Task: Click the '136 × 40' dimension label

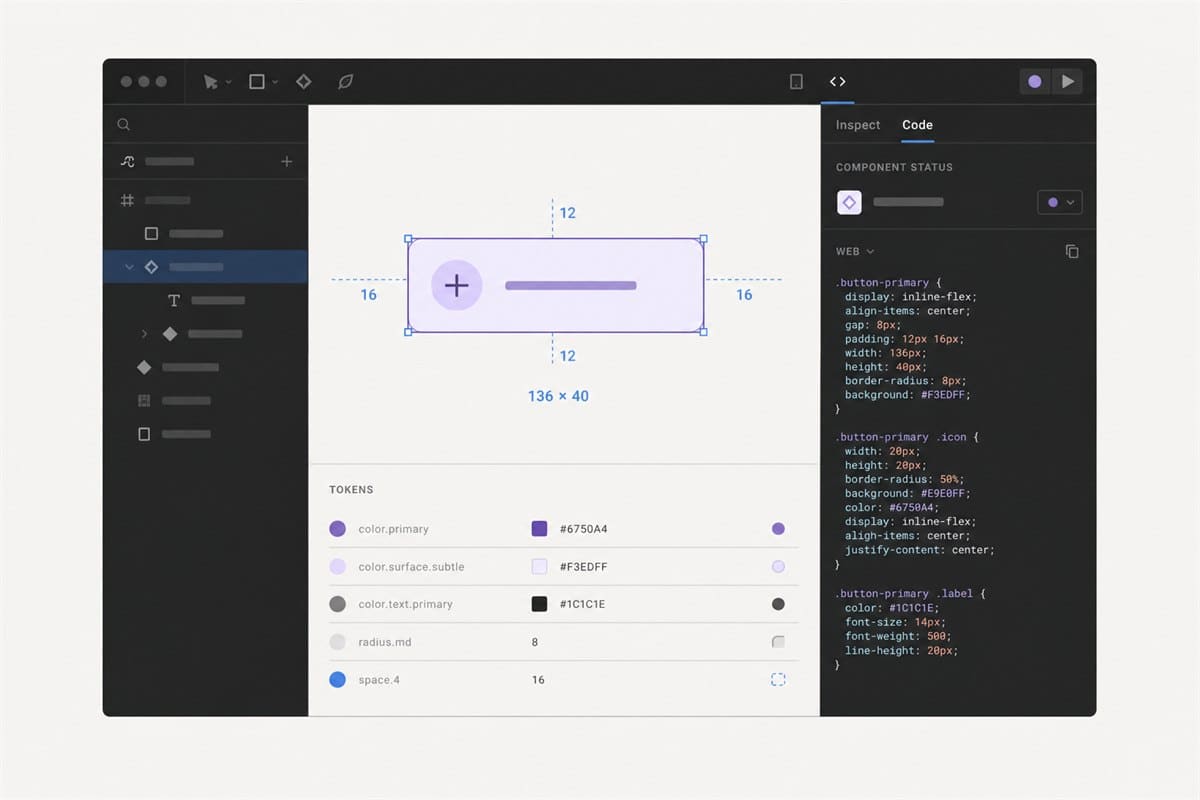Action: (558, 396)
